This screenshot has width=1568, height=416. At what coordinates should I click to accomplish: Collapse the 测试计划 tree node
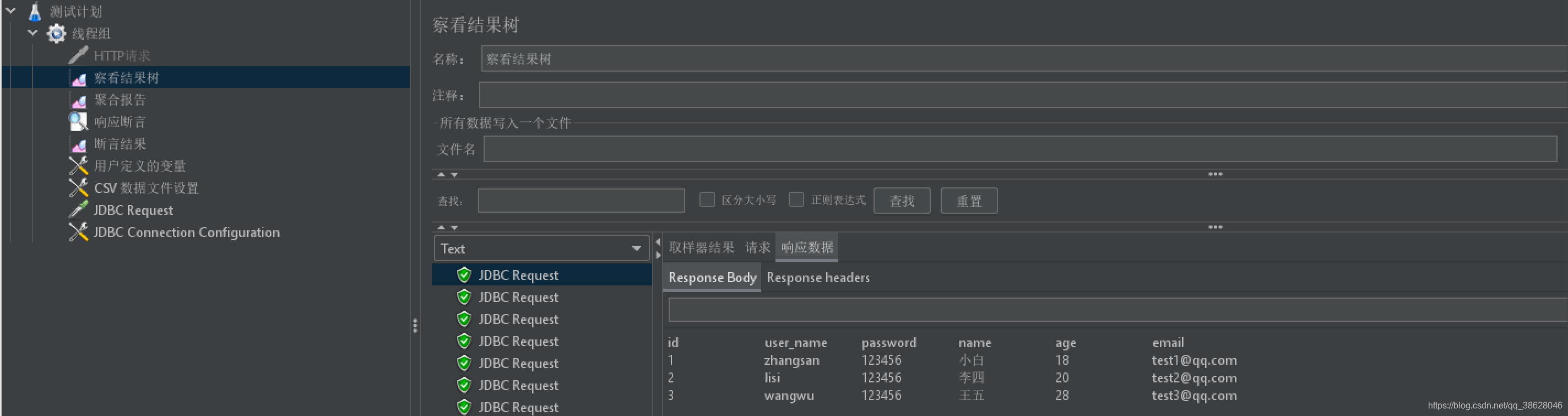tap(11, 10)
